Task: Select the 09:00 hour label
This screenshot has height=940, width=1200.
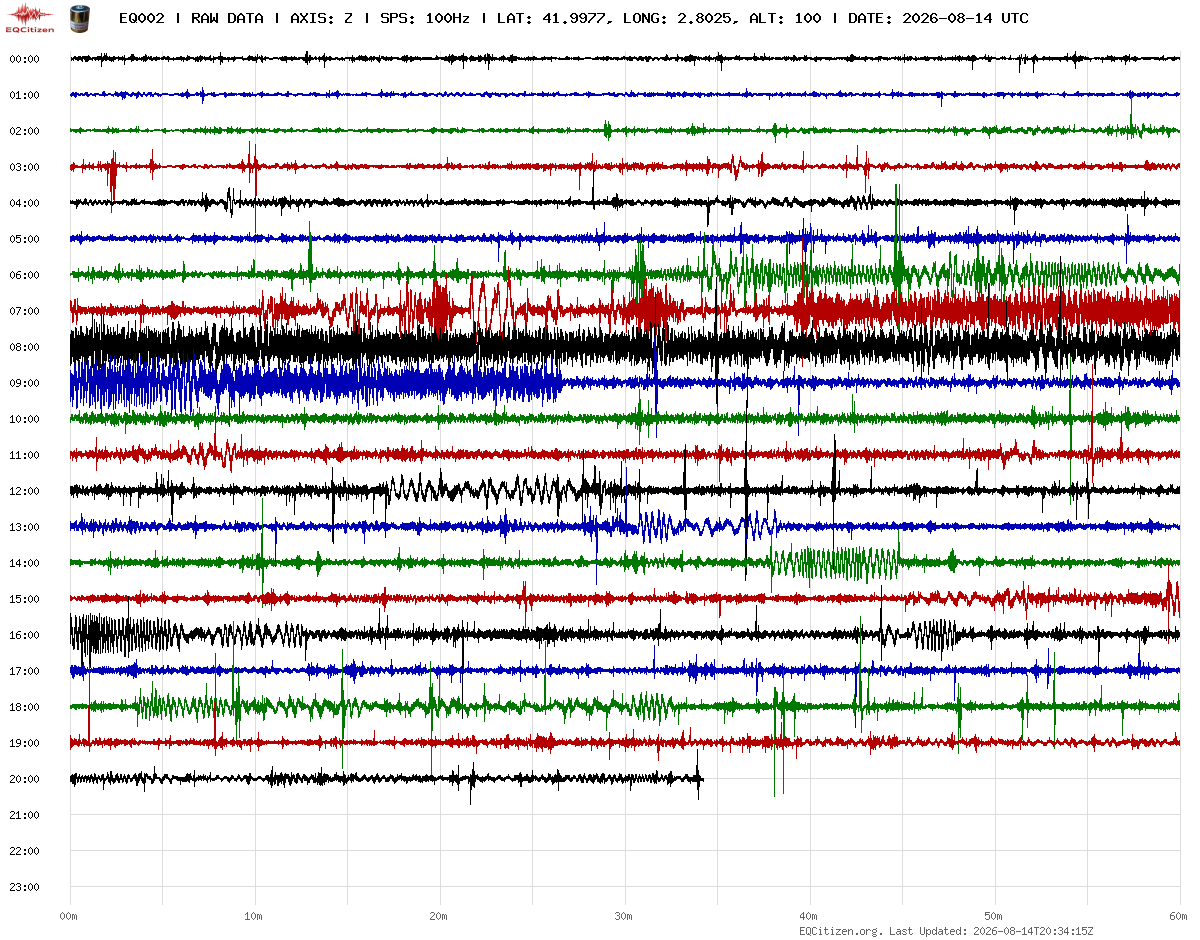Action: 24,383
